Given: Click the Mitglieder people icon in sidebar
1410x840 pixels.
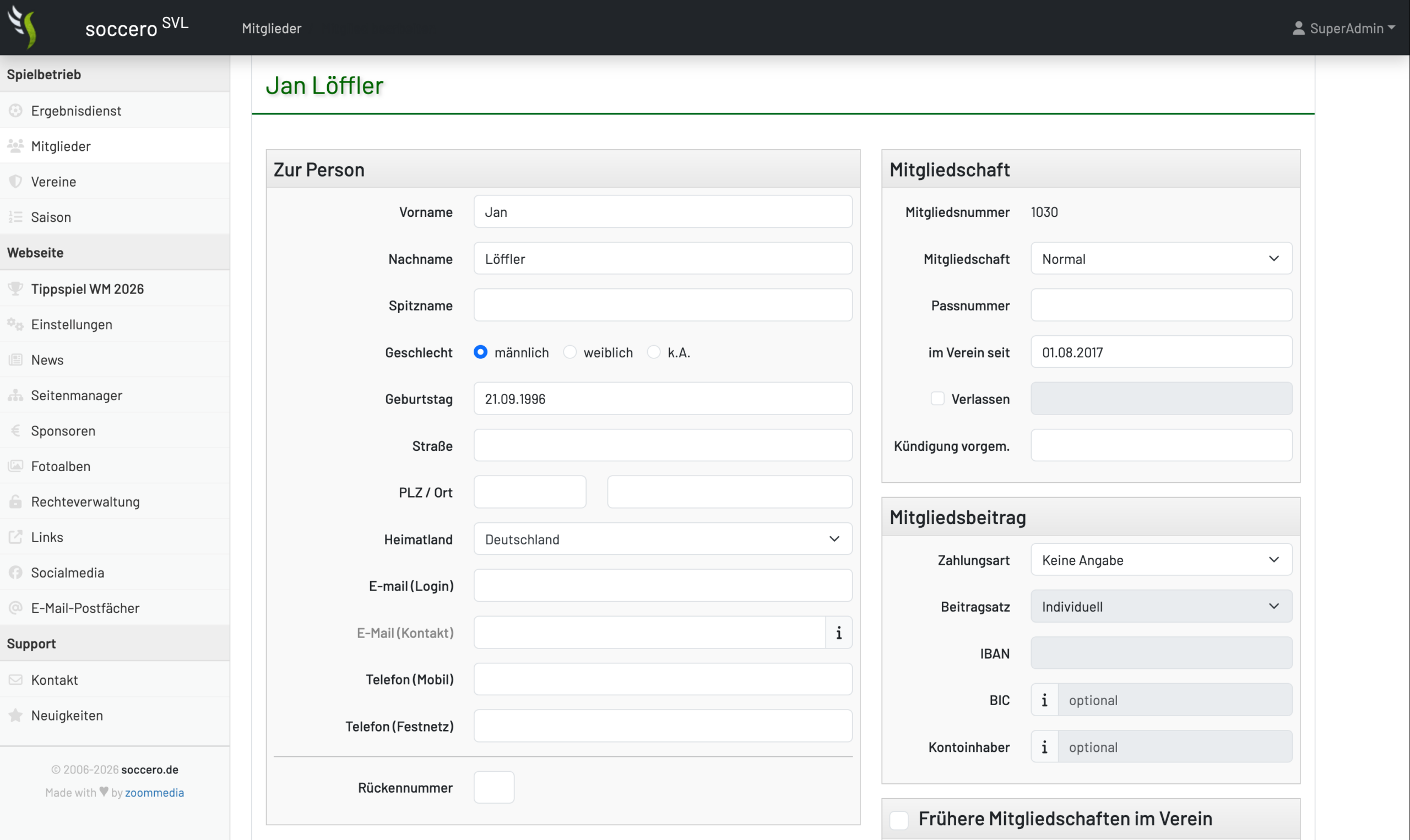Looking at the screenshot, I should [x=15, y=146].
